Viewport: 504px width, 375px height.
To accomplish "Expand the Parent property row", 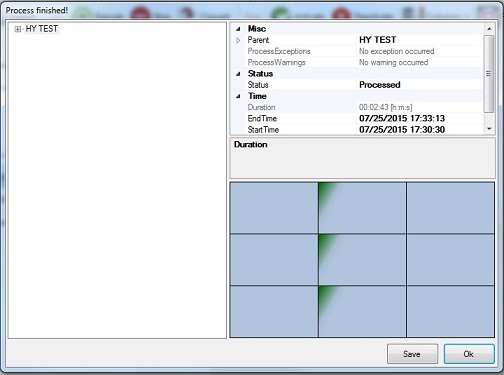I will click(238, 40).
